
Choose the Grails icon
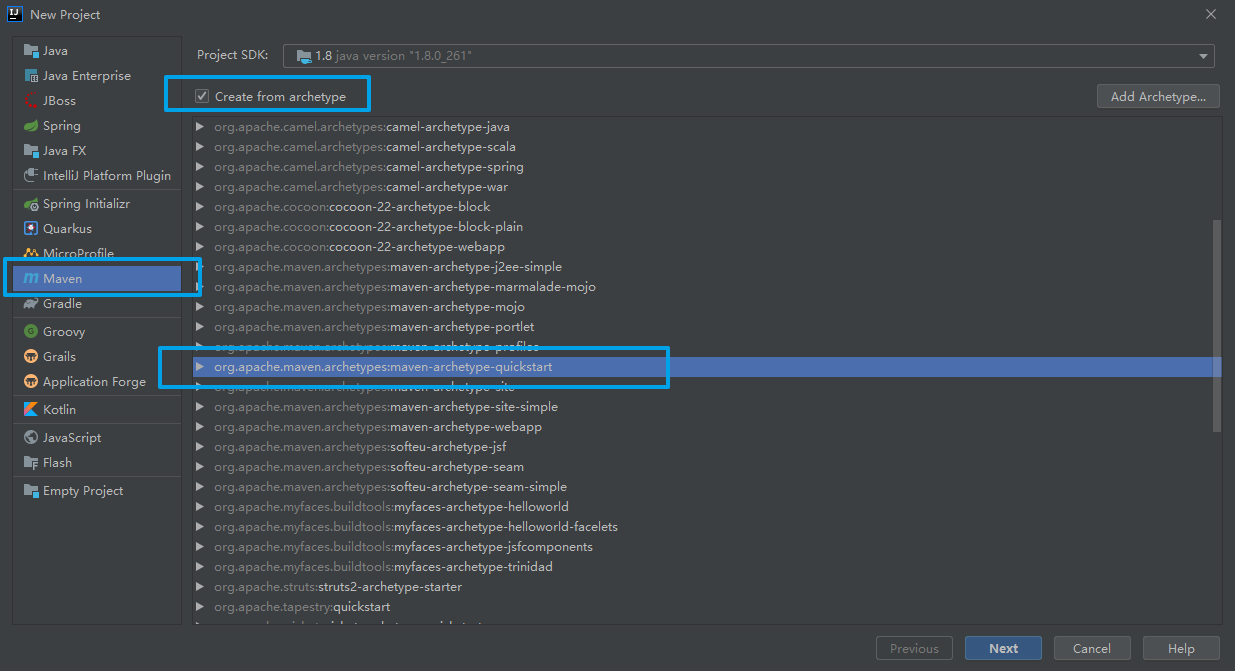coord(31,357)
